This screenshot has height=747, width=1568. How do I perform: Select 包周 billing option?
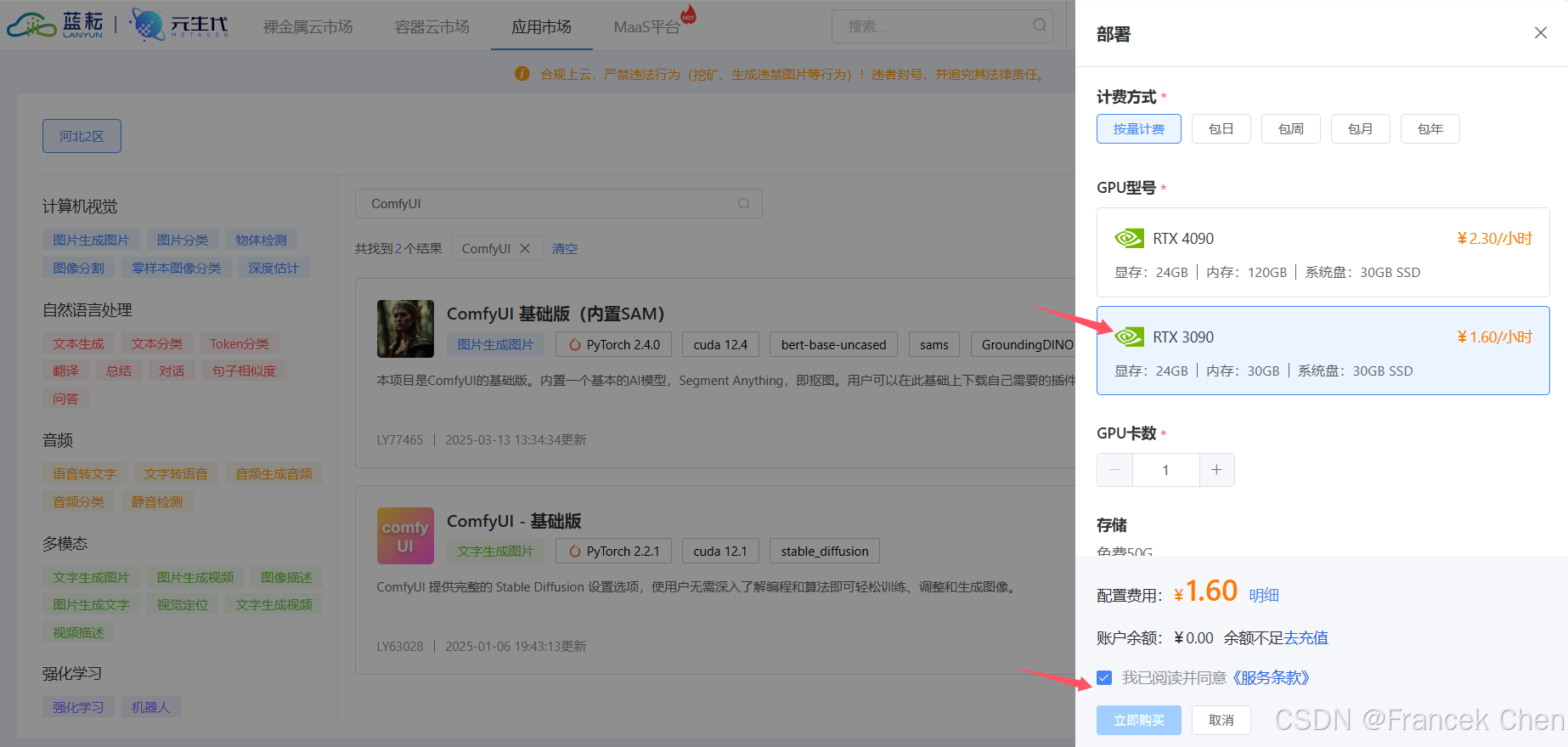[x=1290, y=129]
